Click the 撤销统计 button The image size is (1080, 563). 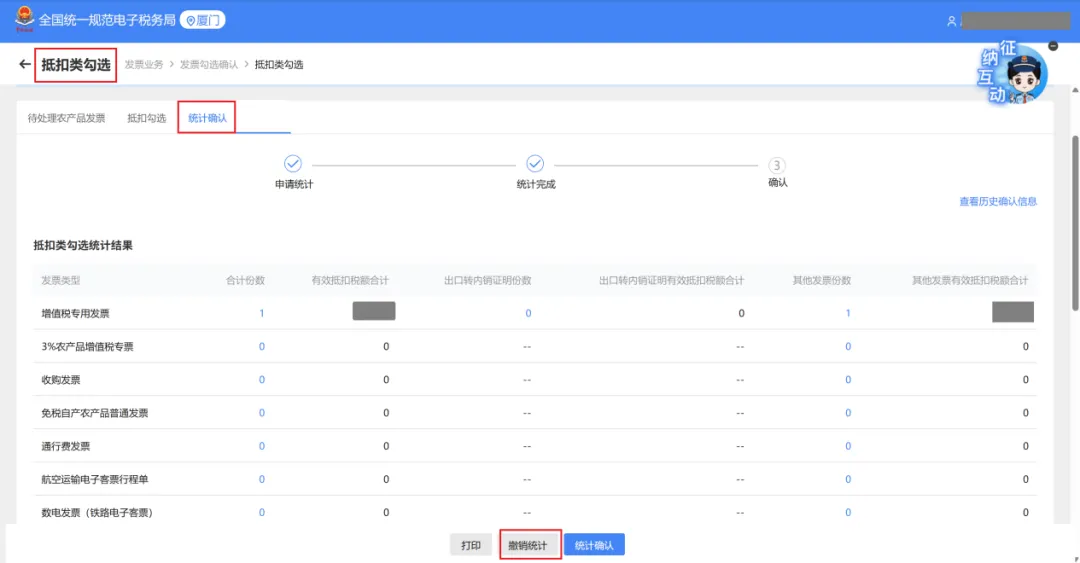[528, 545]
